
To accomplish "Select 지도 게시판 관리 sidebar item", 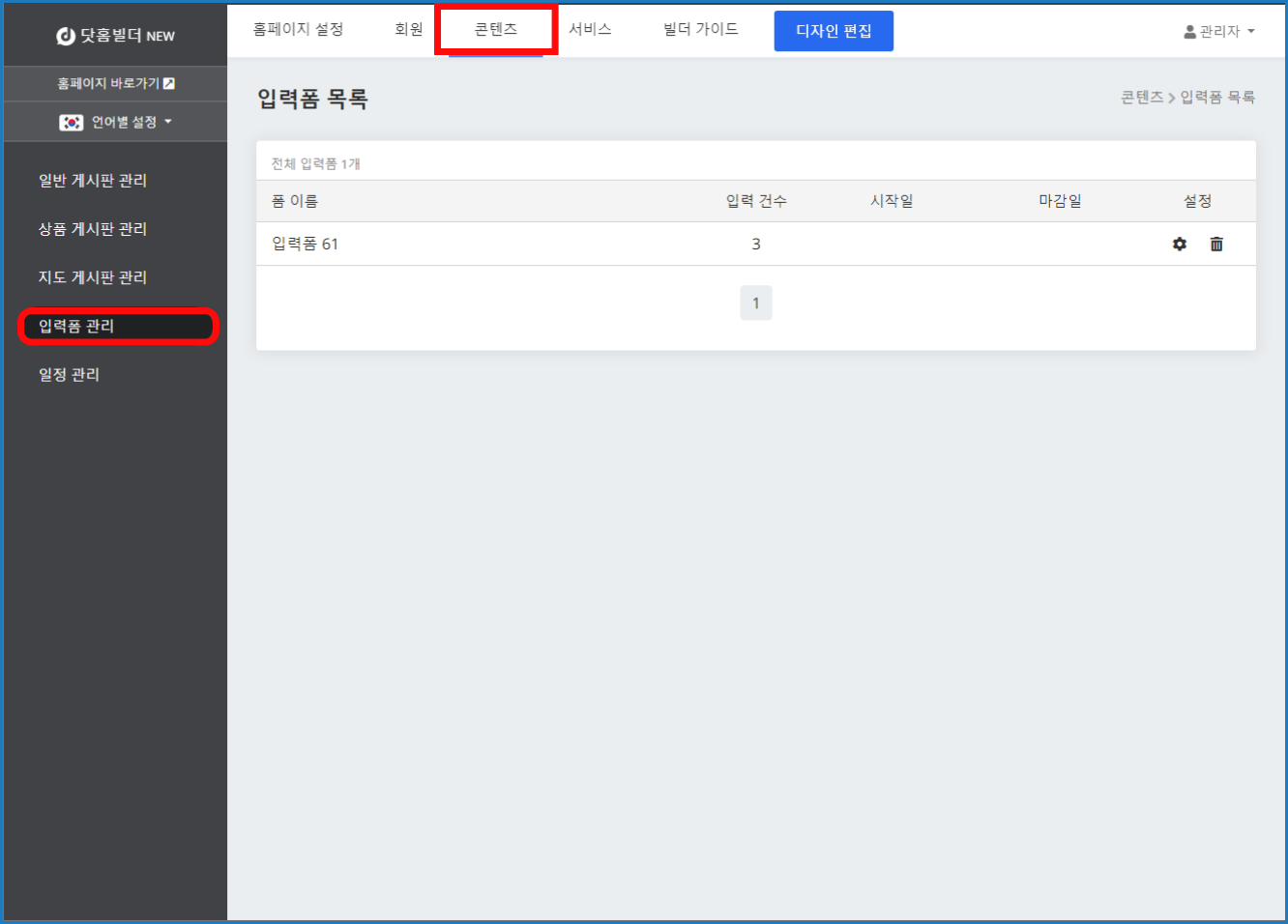I will [93, 277].
